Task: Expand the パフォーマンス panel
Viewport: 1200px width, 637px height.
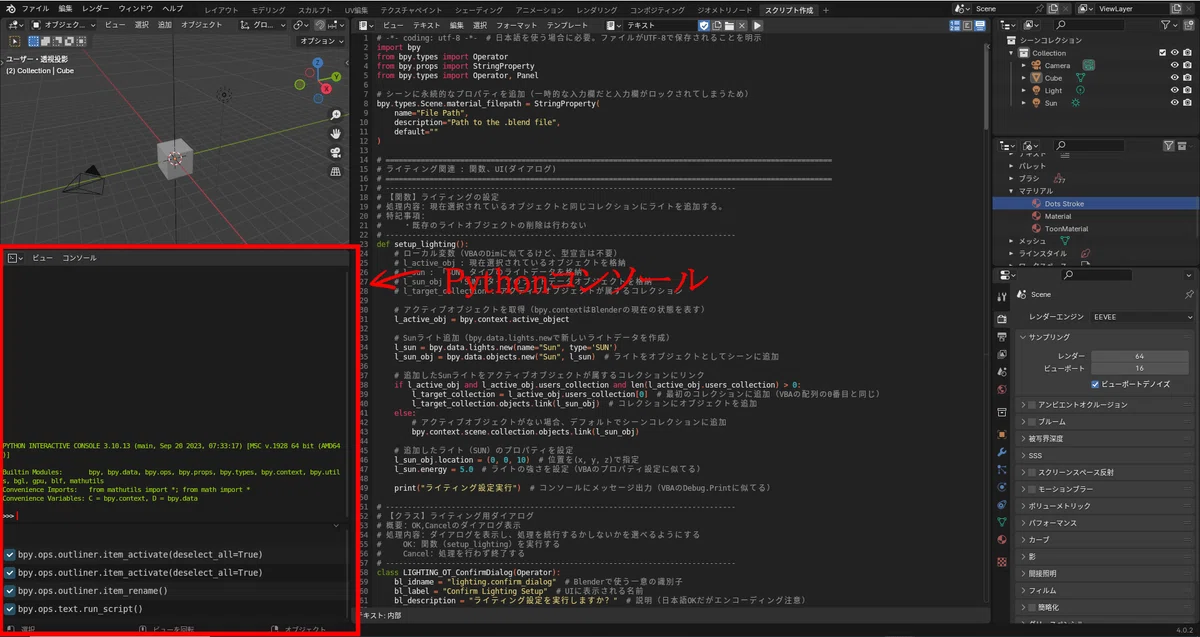Action: coord(1107,523)
